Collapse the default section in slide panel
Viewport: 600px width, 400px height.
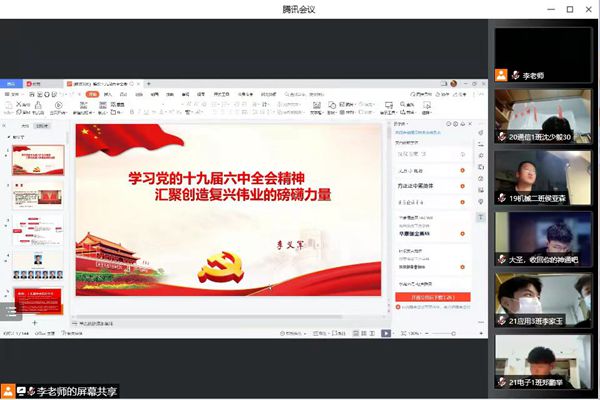pyautogui.click(x=9, y=137)
